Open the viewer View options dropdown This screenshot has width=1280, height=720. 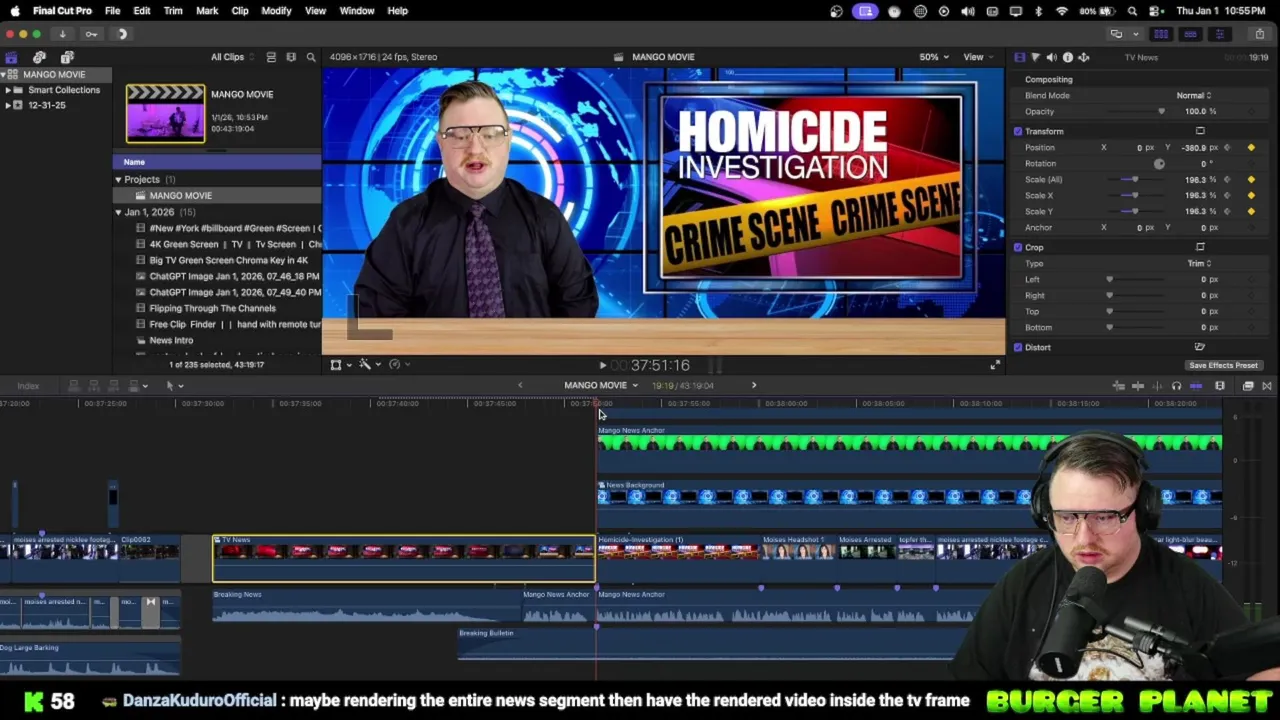[977, 57]
